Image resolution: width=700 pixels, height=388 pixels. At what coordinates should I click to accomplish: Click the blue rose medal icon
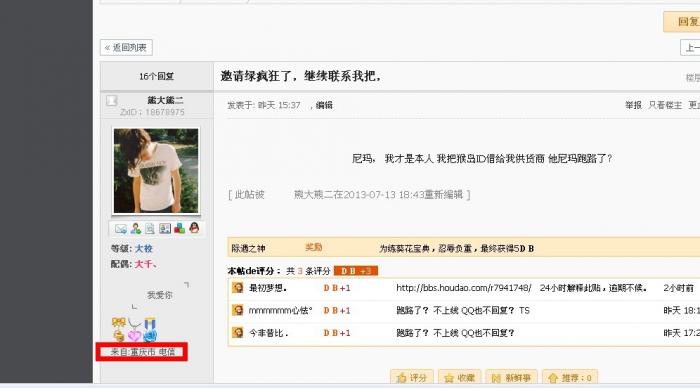[x=150, y=335]
